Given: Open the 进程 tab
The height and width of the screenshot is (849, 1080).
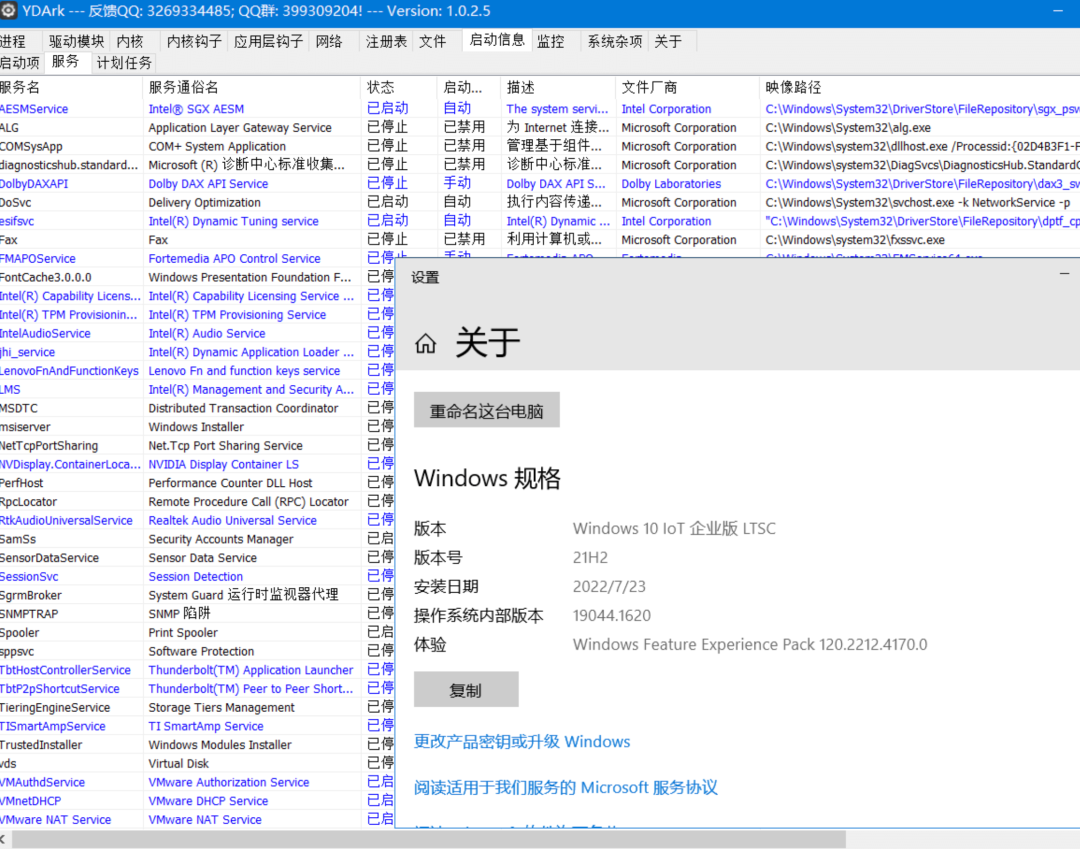Looking at the screenshot, I should pos(12,41).
